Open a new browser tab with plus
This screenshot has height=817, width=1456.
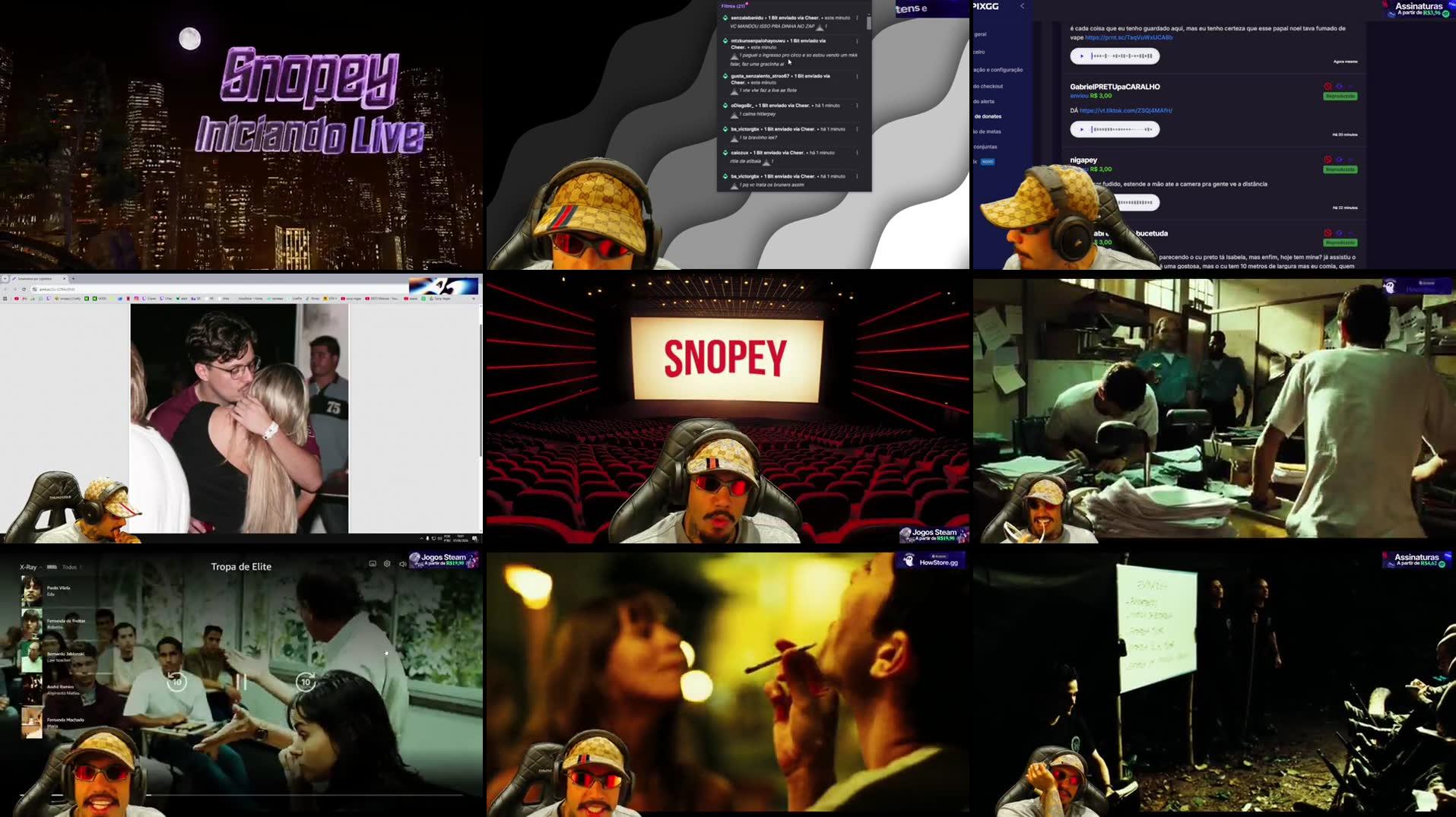[73, 279]
